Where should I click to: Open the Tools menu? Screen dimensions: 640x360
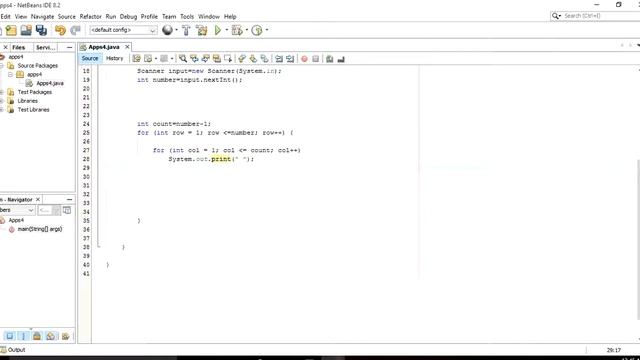pyautogui.click(x=187, y=16)
